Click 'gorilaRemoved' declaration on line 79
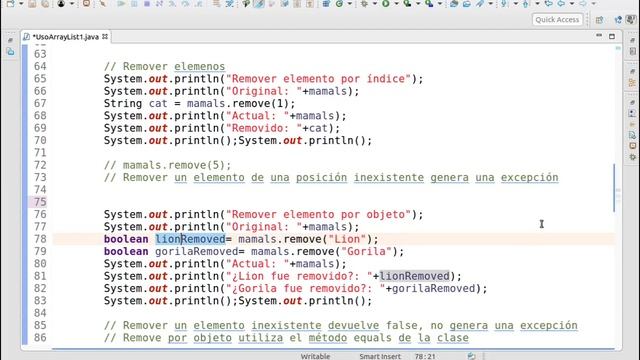The height and width of the screenshot is (360, 640). pyautogui.click(x=196, y=251)
